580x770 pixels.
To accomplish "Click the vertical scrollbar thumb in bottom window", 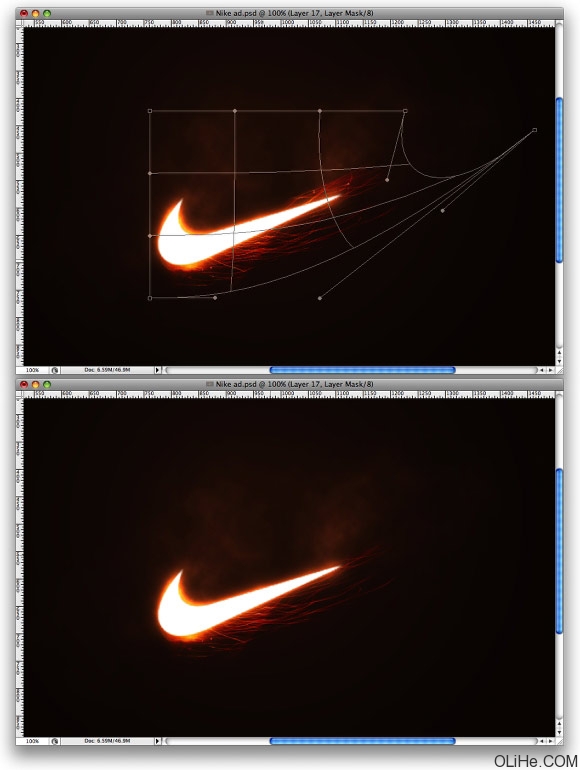I will [559, 551].
